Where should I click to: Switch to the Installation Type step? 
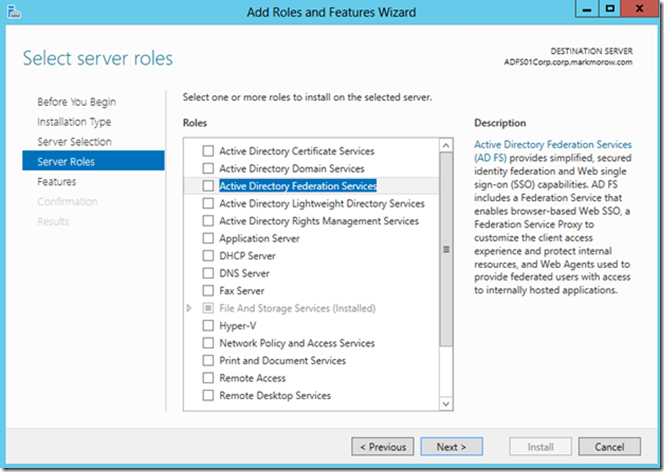click(x=74, y=122)
